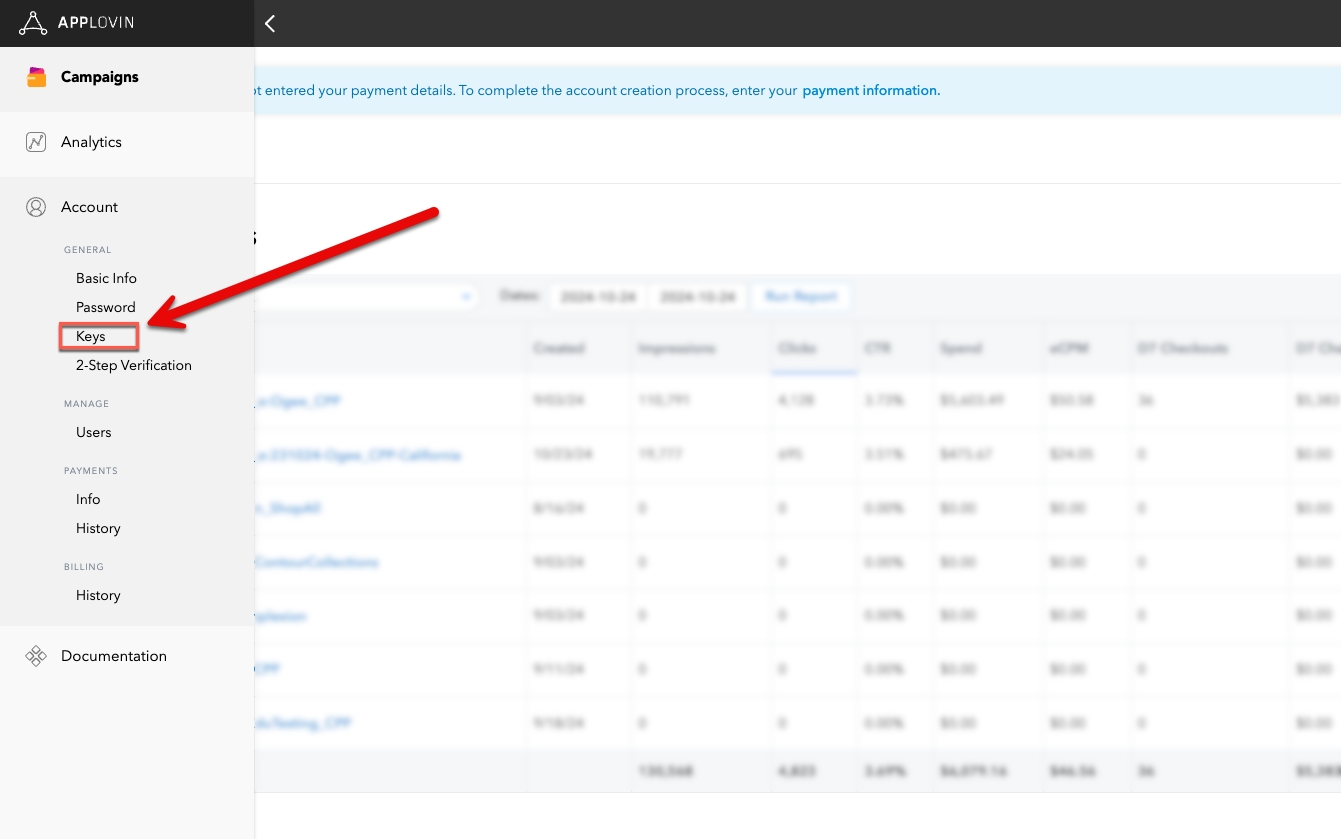
Task: Open Info under Payments
Action: [88, 499]
